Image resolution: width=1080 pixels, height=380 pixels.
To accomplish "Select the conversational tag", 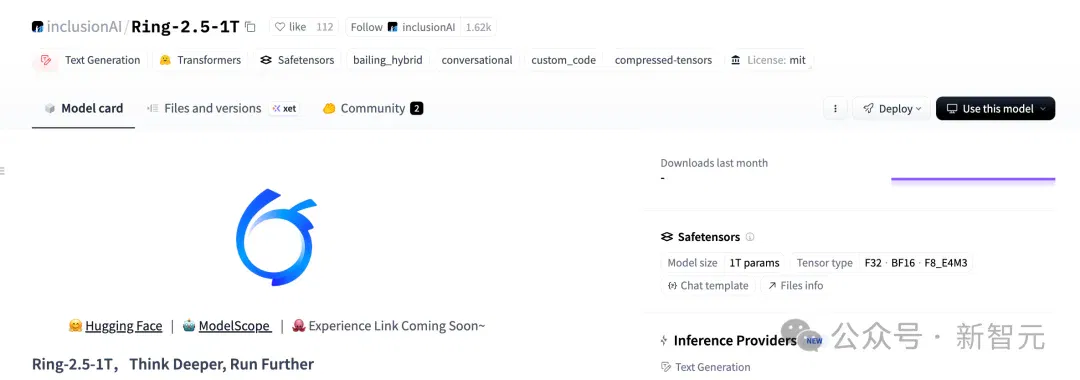I will [x=477, y=60].
